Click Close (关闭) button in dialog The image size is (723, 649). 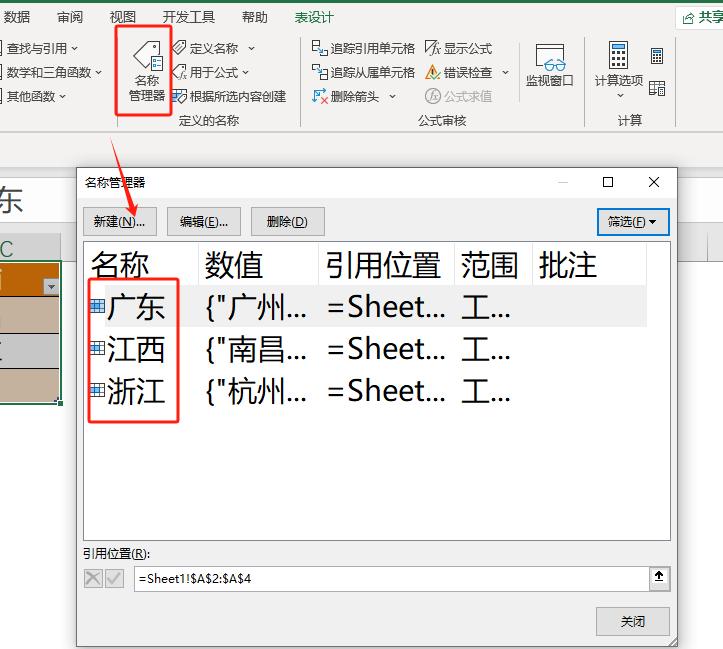(633, 621)
